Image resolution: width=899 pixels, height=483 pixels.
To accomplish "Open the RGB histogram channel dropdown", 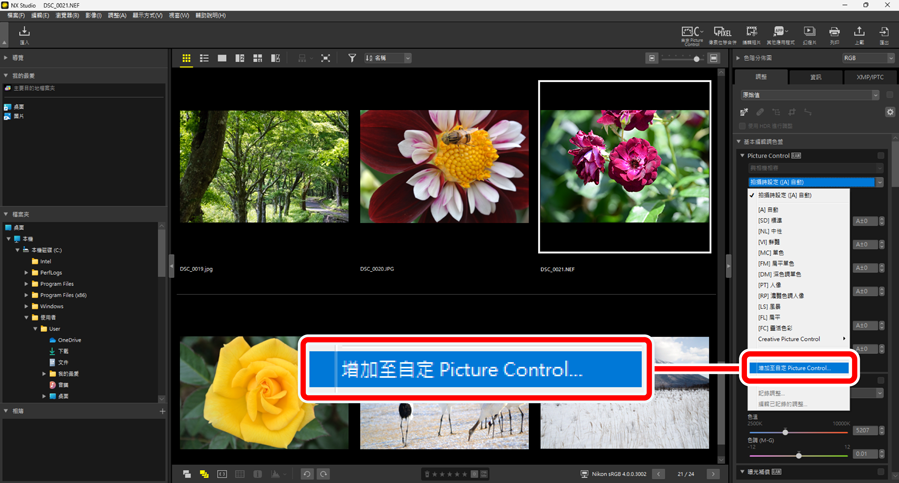I will click(x=867, y=59).
